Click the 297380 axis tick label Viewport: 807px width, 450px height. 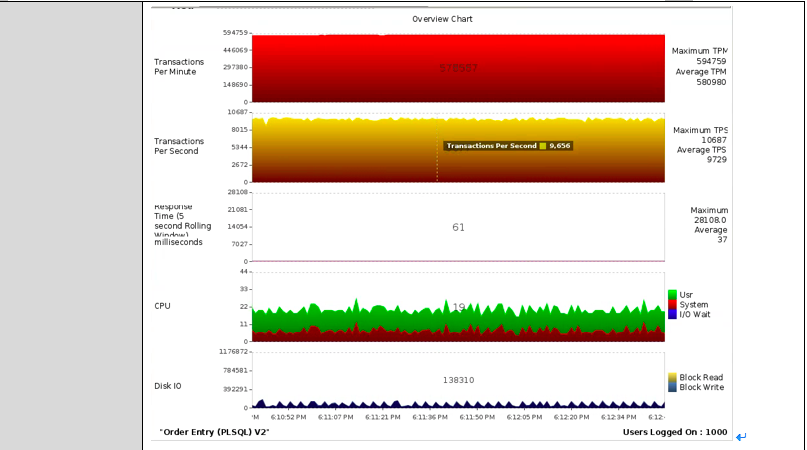click(235, 67)
